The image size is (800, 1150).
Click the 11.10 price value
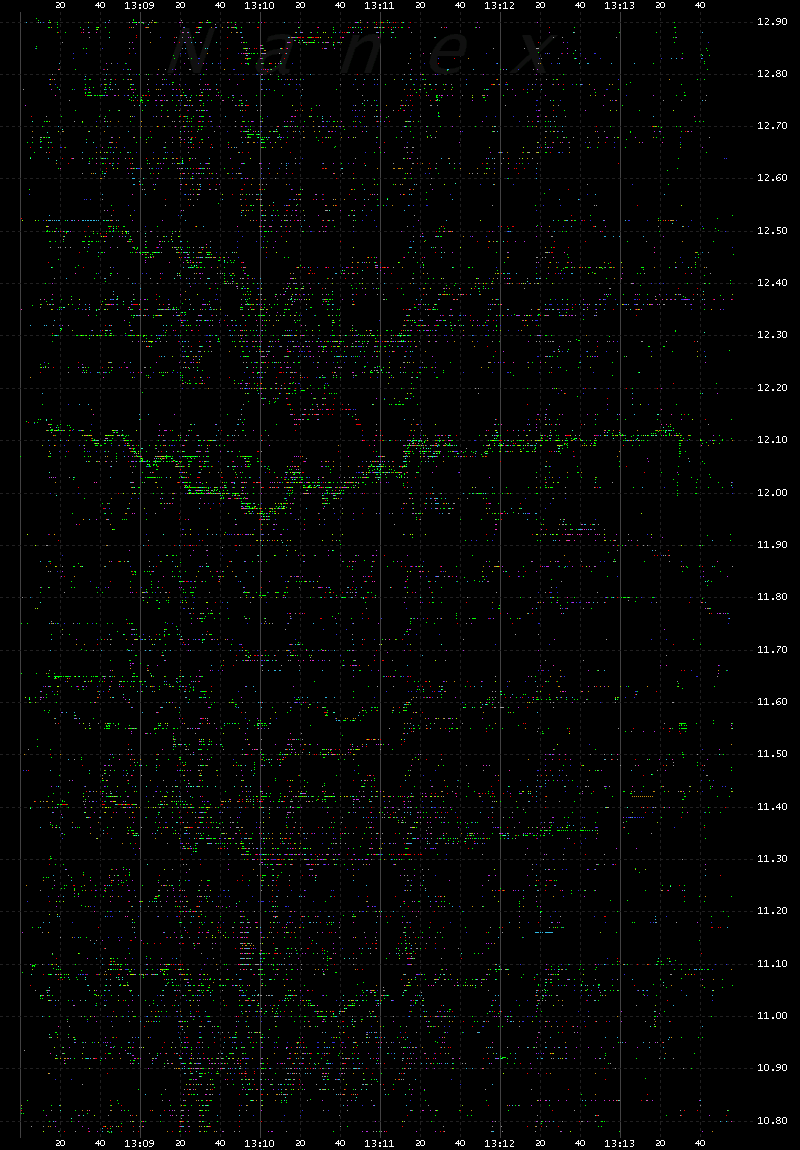(x=771, y=964)
